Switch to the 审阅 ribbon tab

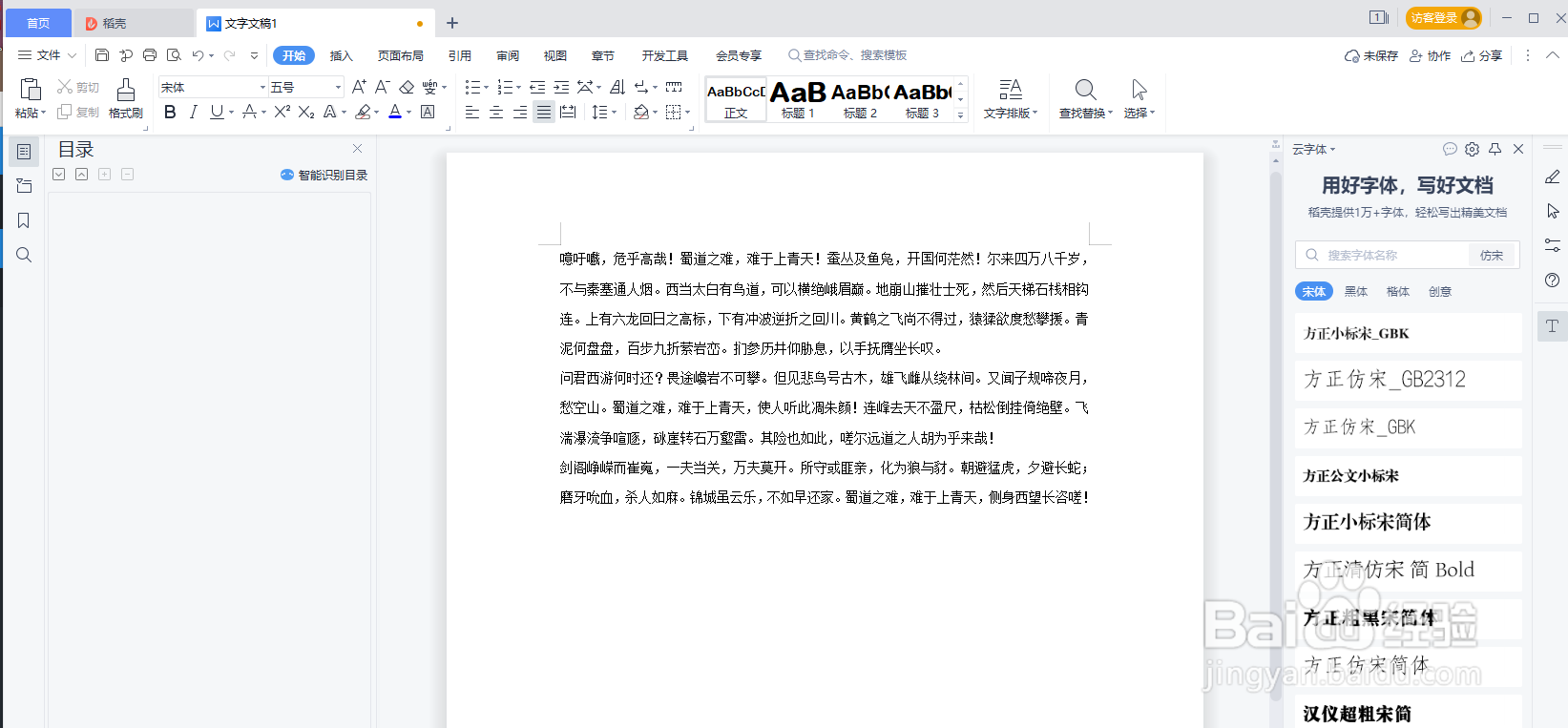(x=508, y=55)
